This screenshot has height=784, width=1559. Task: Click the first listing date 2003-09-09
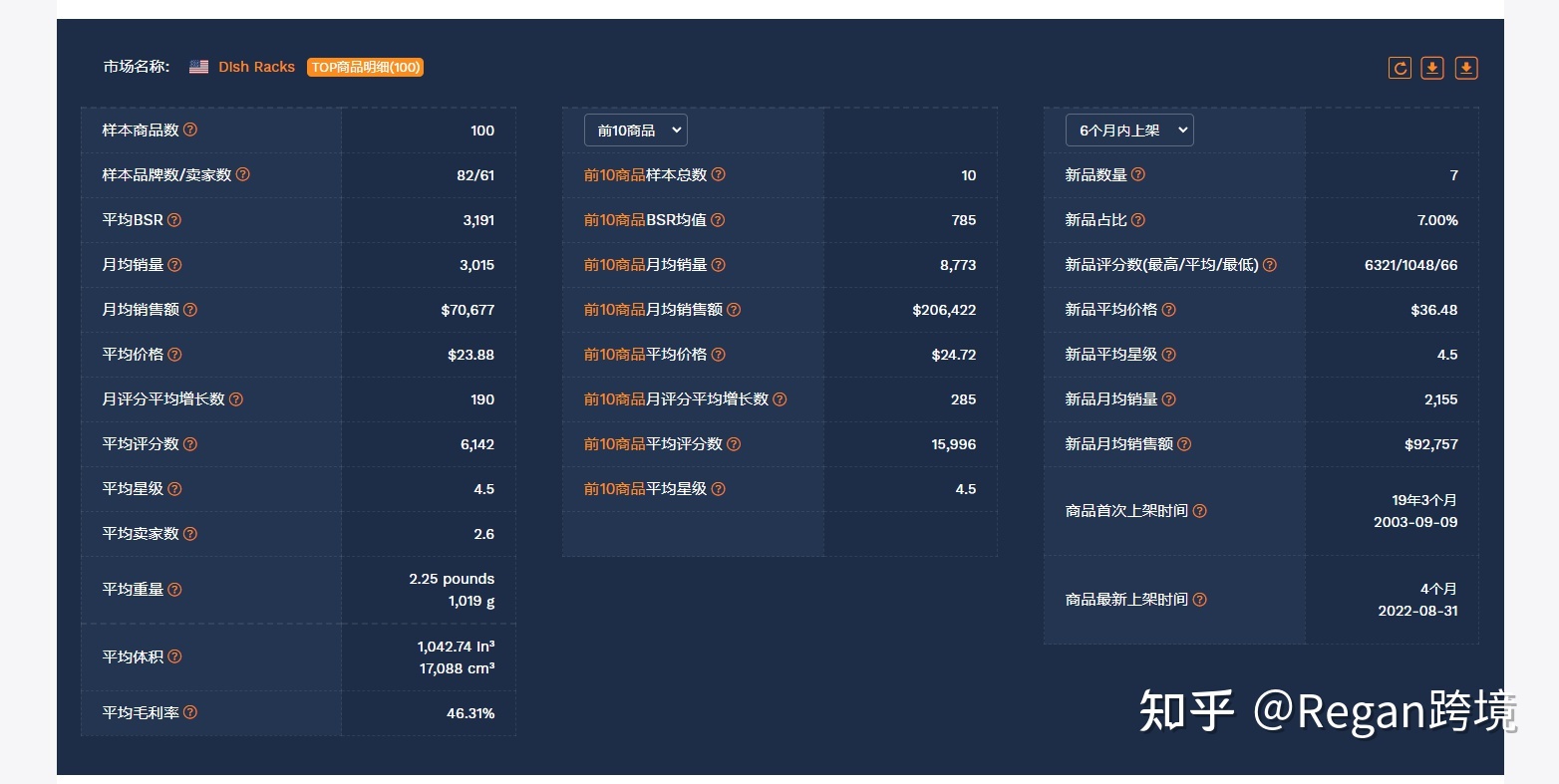tap(1415, 522)
